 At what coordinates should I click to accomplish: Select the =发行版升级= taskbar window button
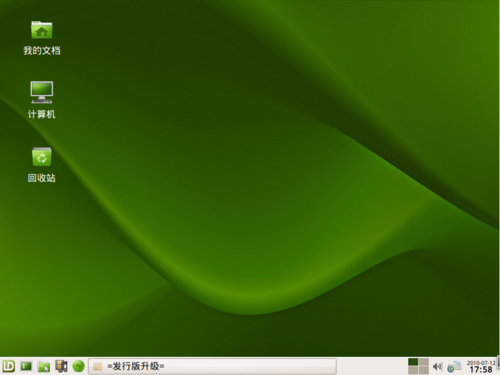click(212, 366)
